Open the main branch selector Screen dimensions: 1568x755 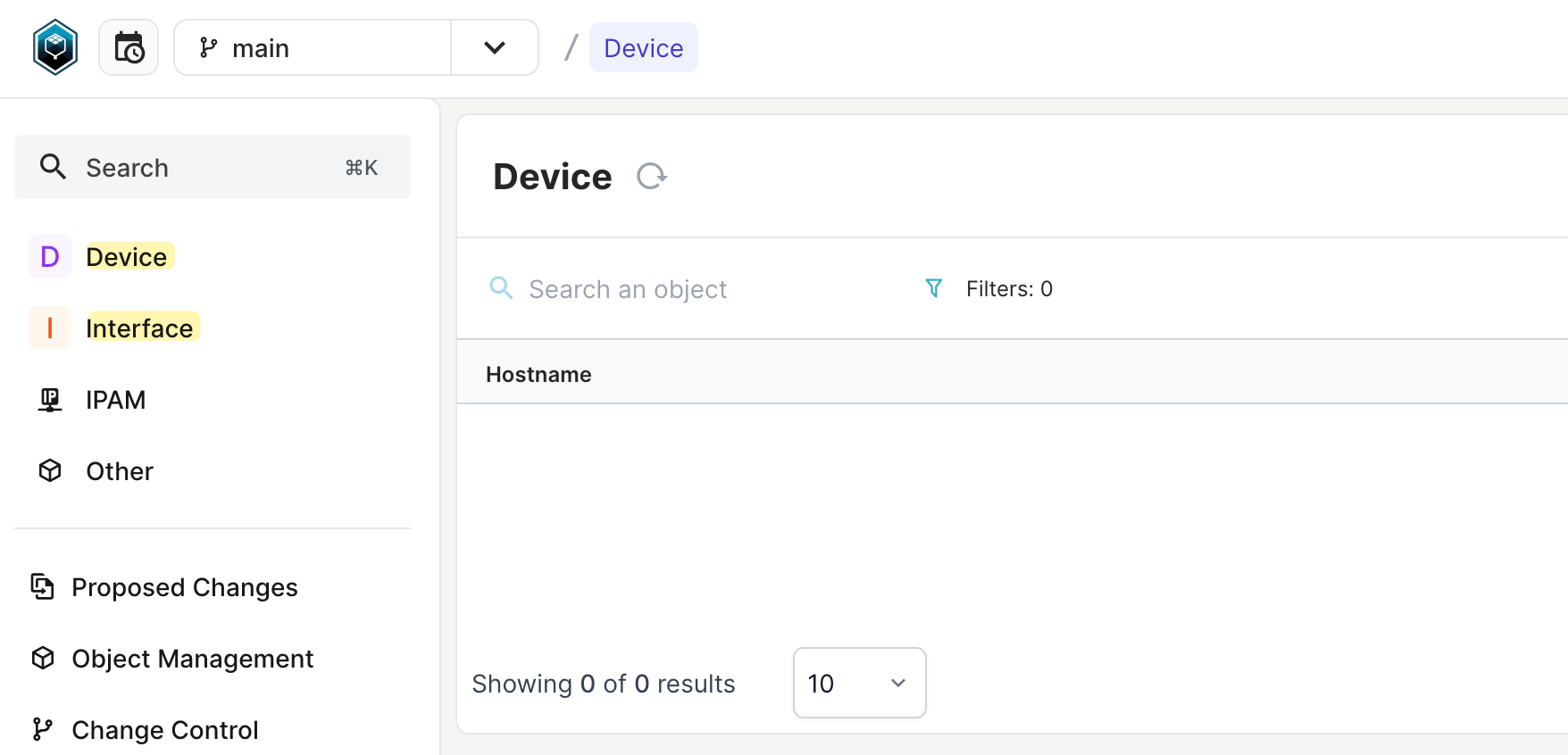click(x=313, y=47)
